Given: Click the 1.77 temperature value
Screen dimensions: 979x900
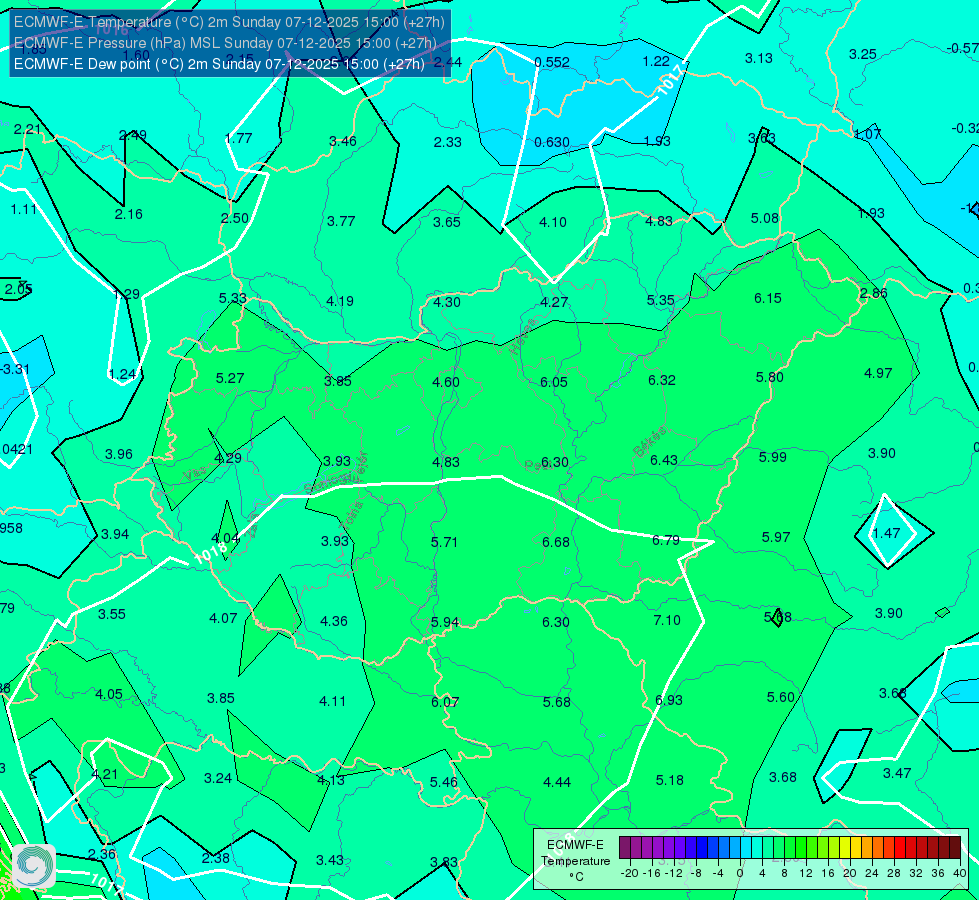Looking at the screenshot, I should click(x=239, y=139).
